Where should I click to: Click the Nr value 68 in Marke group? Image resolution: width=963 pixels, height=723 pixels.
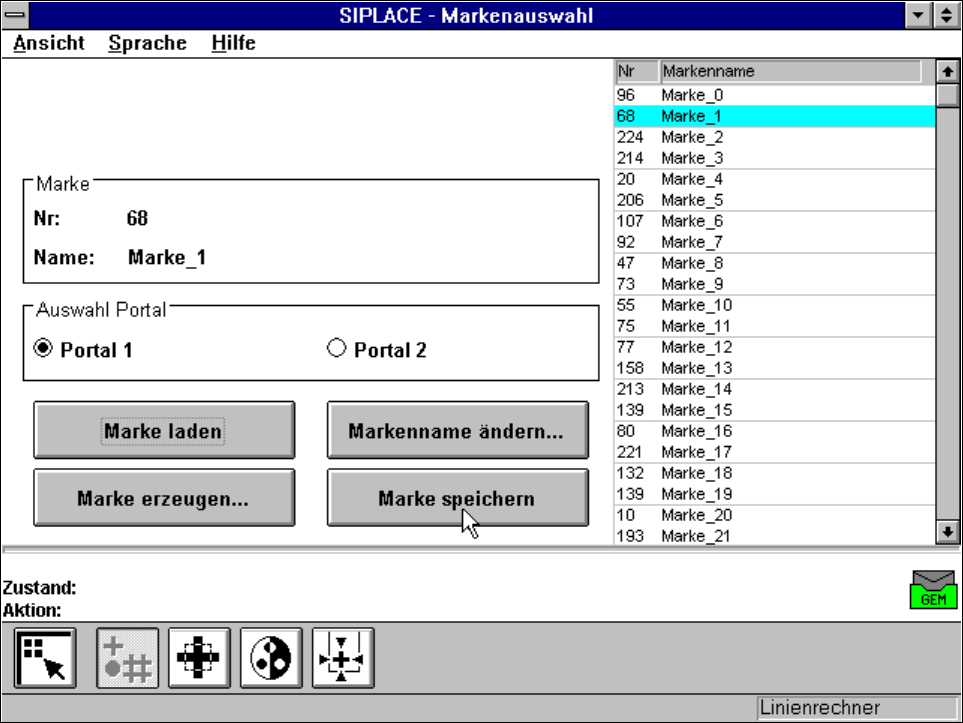[138, 218]
